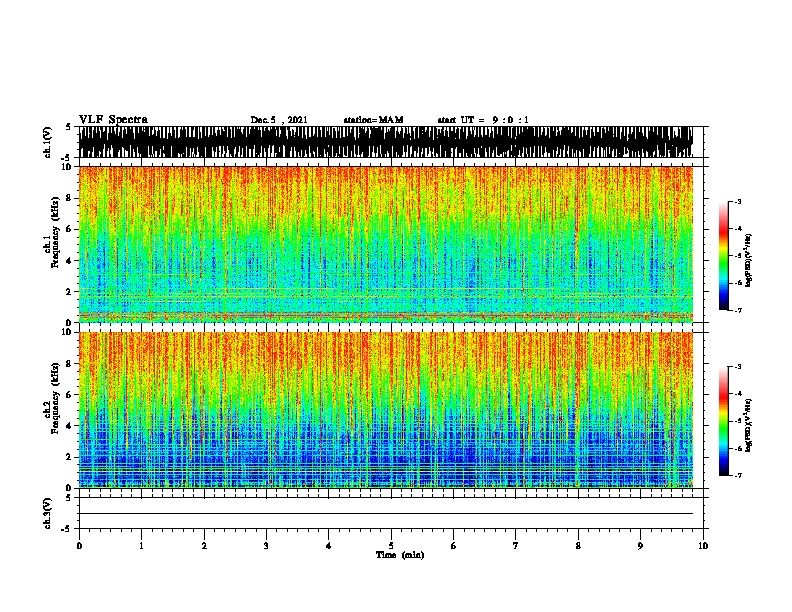Click the ch.2 frequency axis tick "2"
The image size is (792, 612).
click(x=70, y=457)
